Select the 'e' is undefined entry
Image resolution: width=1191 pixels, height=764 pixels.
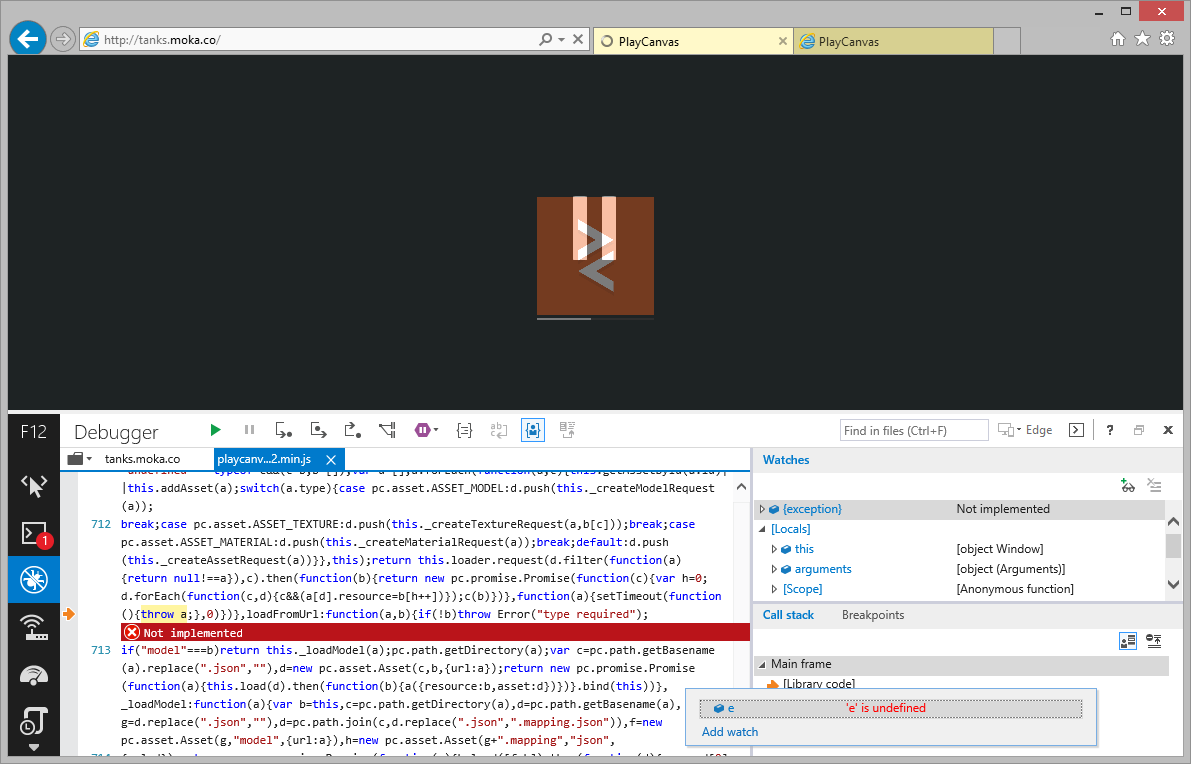890,708
